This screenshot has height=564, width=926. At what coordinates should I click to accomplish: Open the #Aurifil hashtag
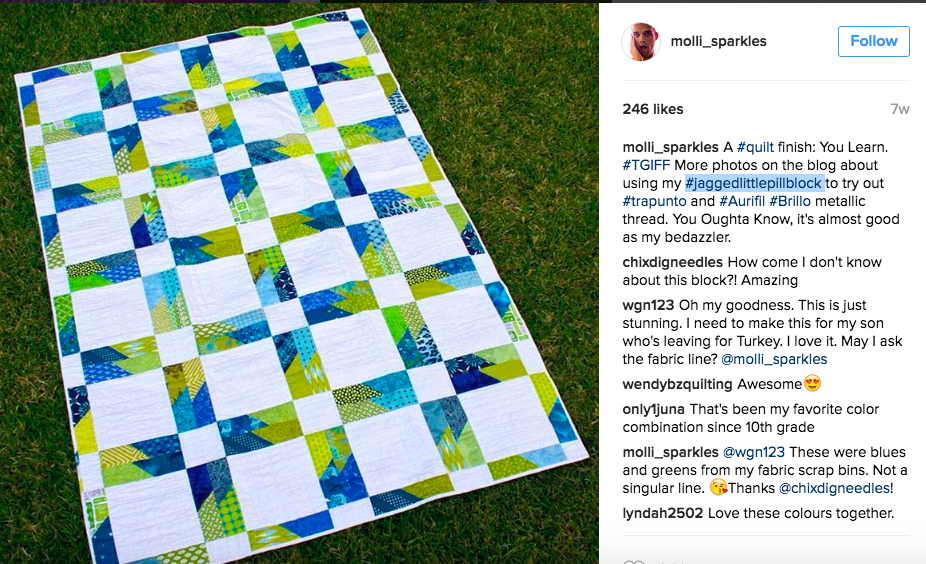742,201
